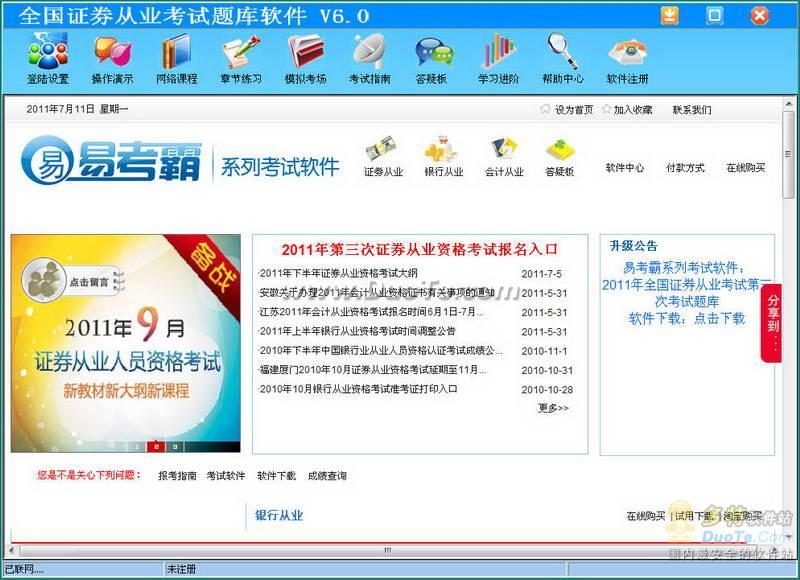Click 升级公告 panel heading
Screen dimensions: 800x580
point(633,246)
